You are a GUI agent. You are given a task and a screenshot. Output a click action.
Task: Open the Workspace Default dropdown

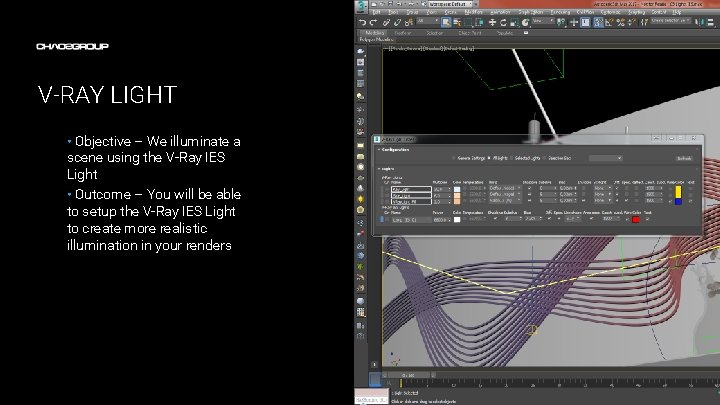point(450,4)
